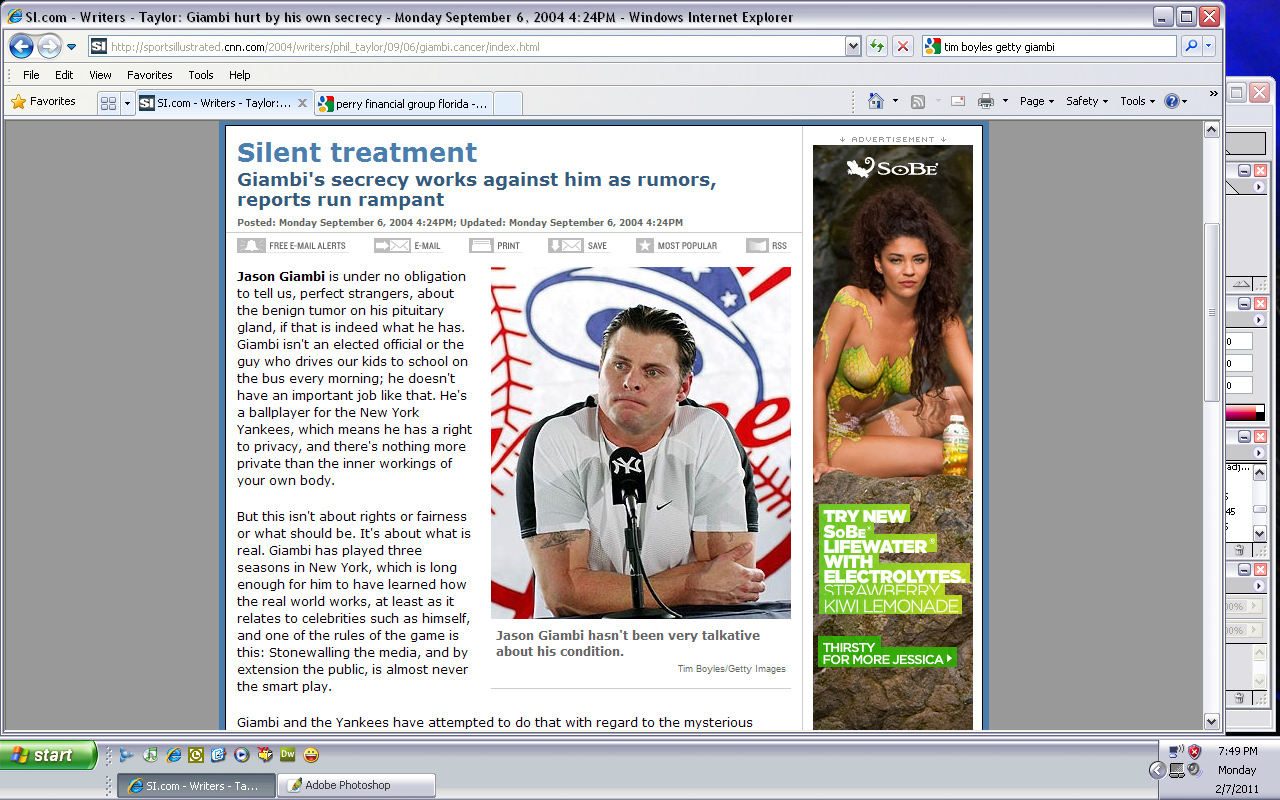Open a new blank tab

coord(508,103)
